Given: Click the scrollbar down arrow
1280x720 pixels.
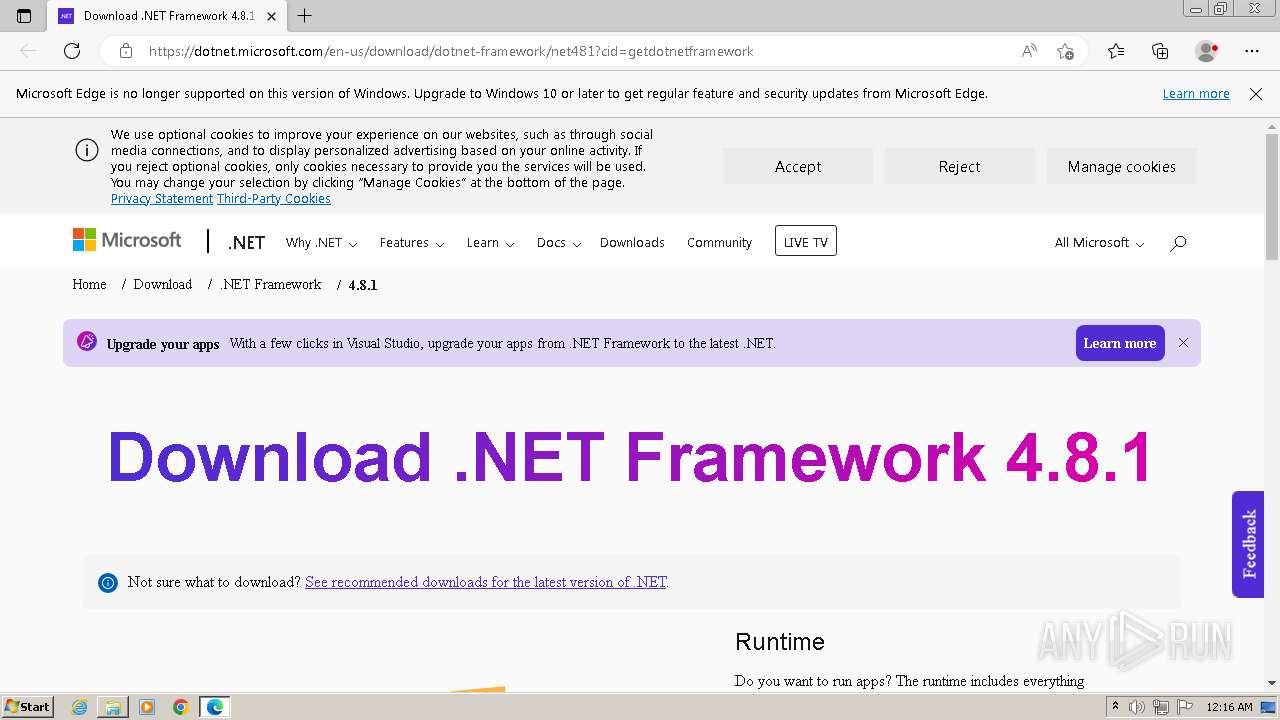Looking at the screenshot, I should (1272, 683).
